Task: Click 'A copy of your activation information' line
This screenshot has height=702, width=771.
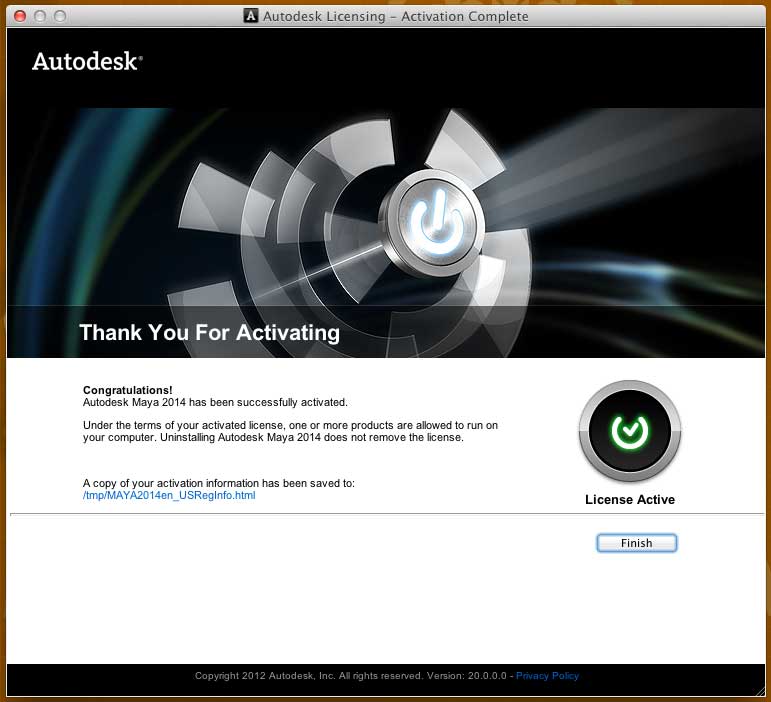Action: click(219, 483)
